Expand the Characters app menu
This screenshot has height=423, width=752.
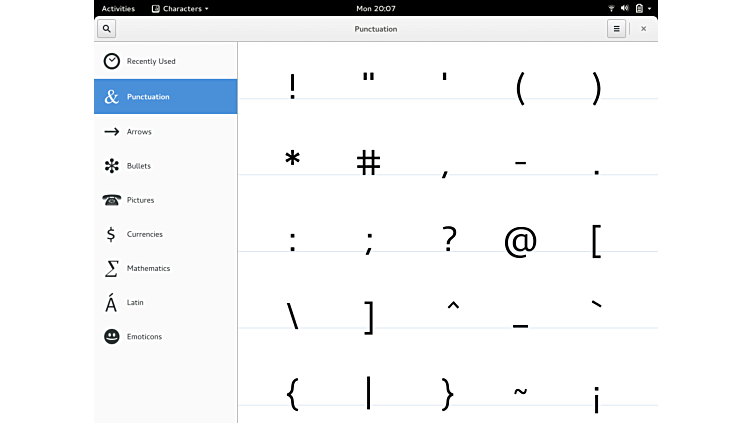(x=180, y=8)
